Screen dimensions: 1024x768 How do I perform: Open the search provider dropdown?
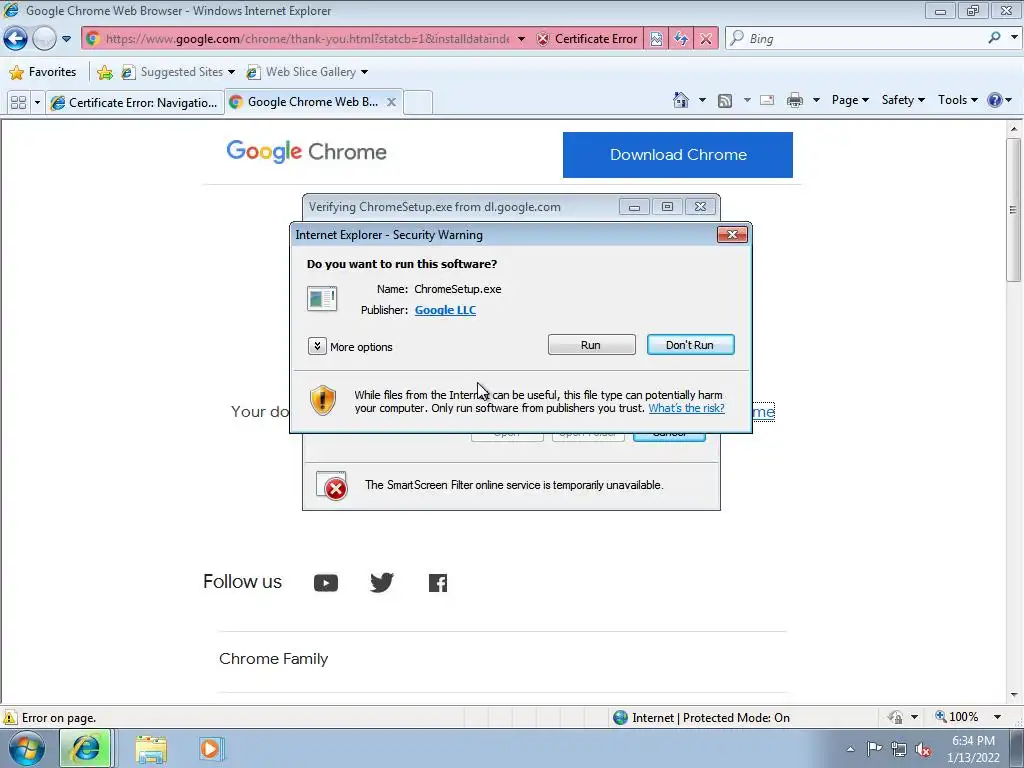point(1014,38)
